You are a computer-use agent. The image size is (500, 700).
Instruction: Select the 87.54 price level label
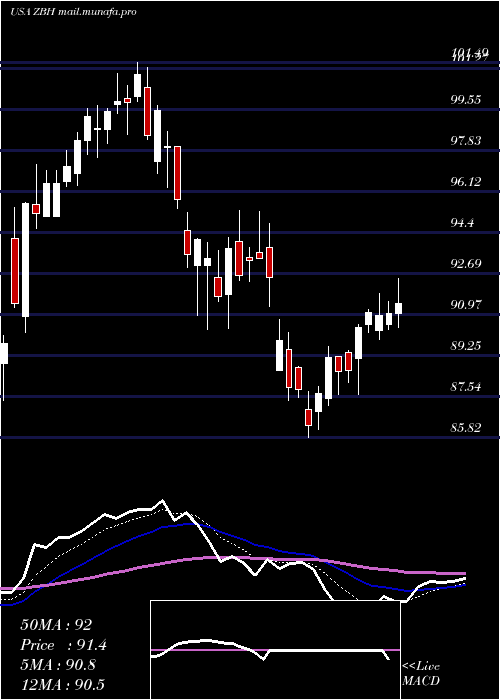tap(466, 387)
